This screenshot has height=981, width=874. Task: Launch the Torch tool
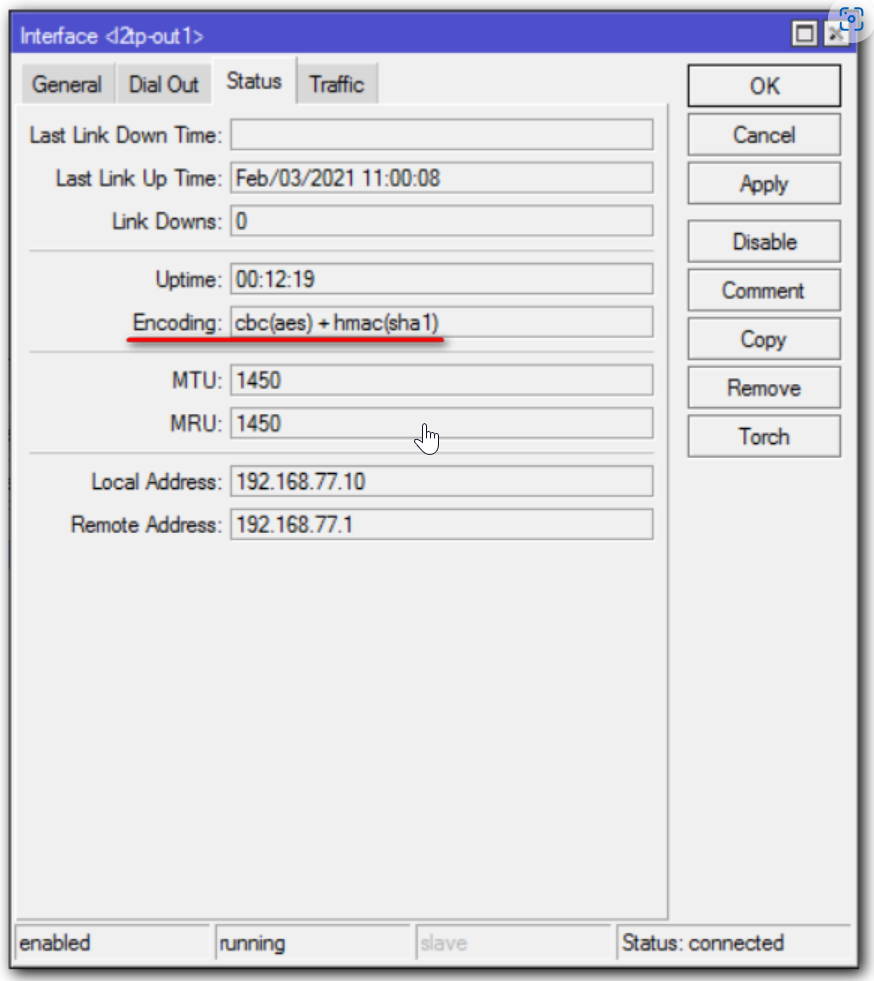point(764,437)
